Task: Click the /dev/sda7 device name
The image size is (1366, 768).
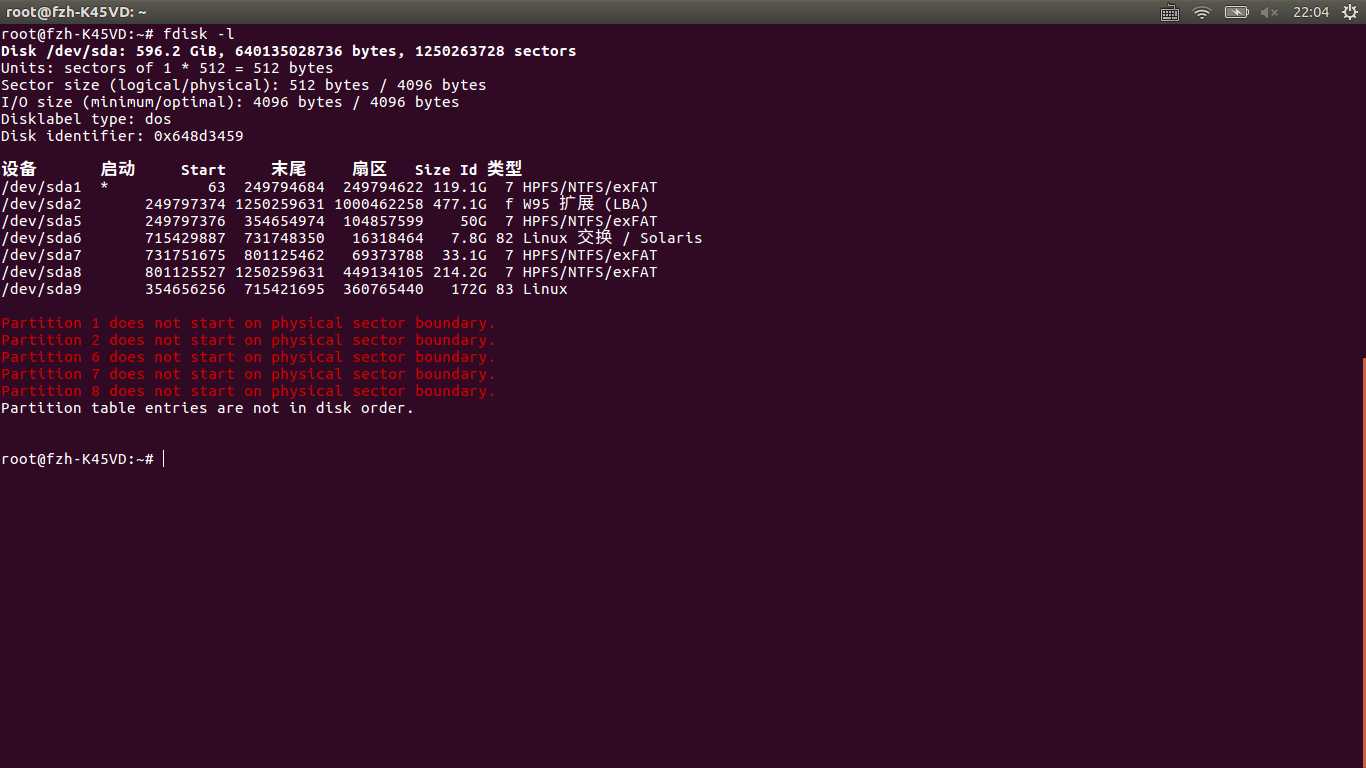Action: click(x=41, y=255)
